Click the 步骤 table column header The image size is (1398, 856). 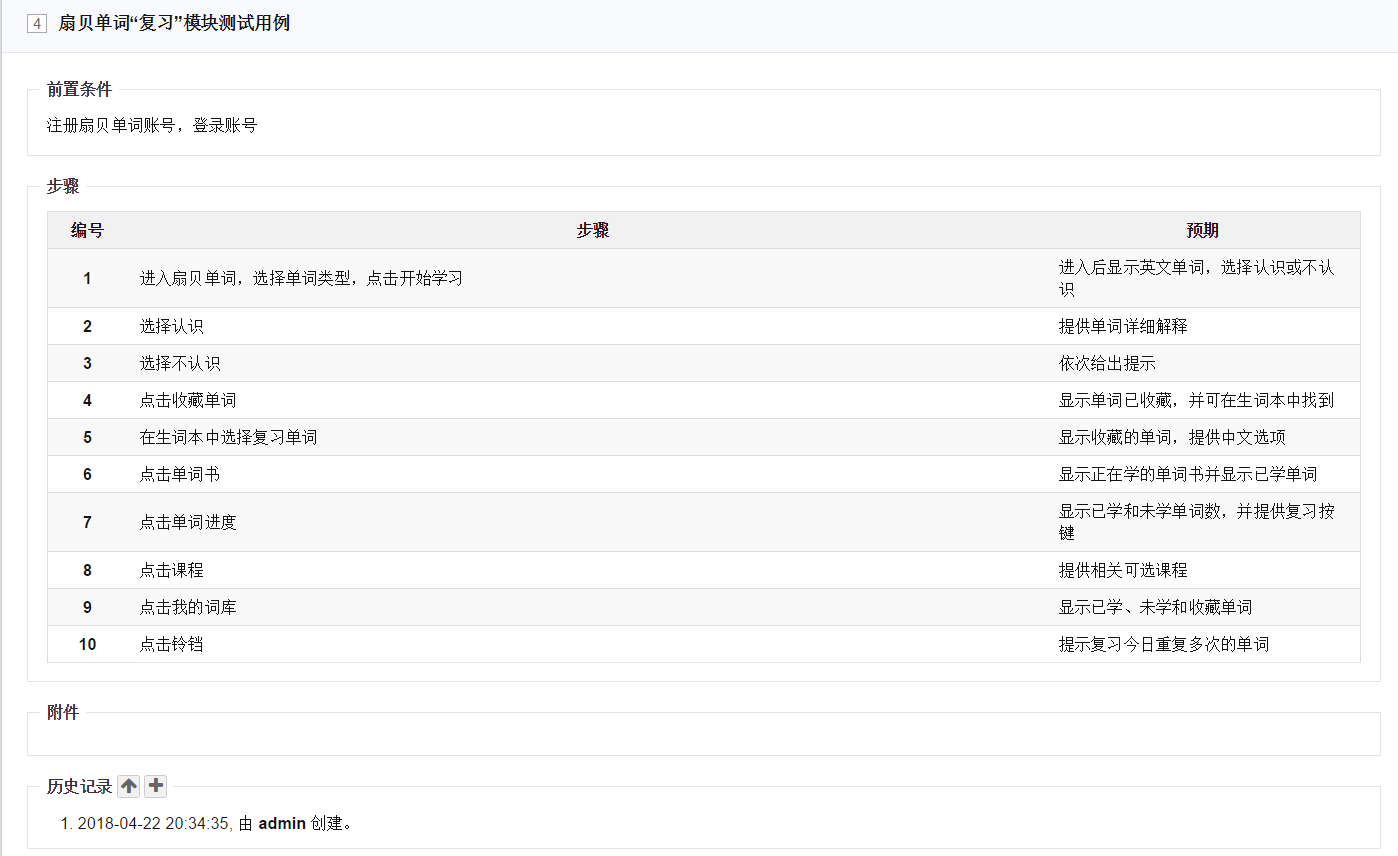point(592,230)
